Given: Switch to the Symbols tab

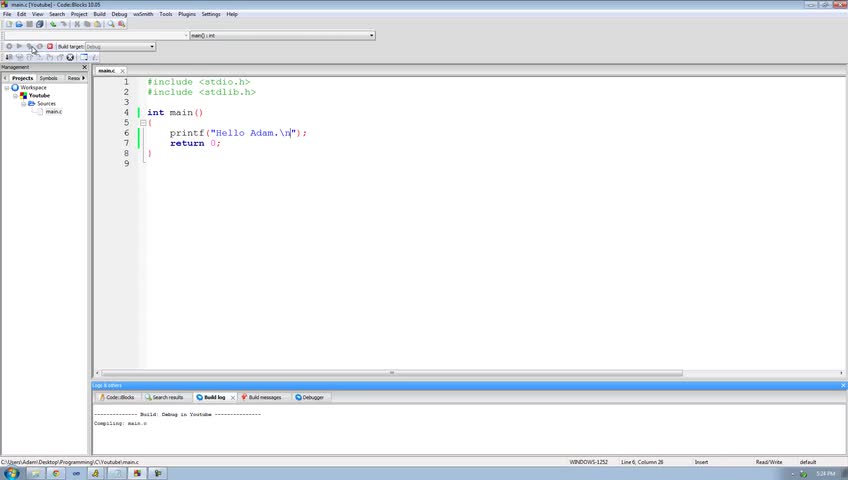Looking at the screenshot, I should pyautogui.click(x=48, y=78).
